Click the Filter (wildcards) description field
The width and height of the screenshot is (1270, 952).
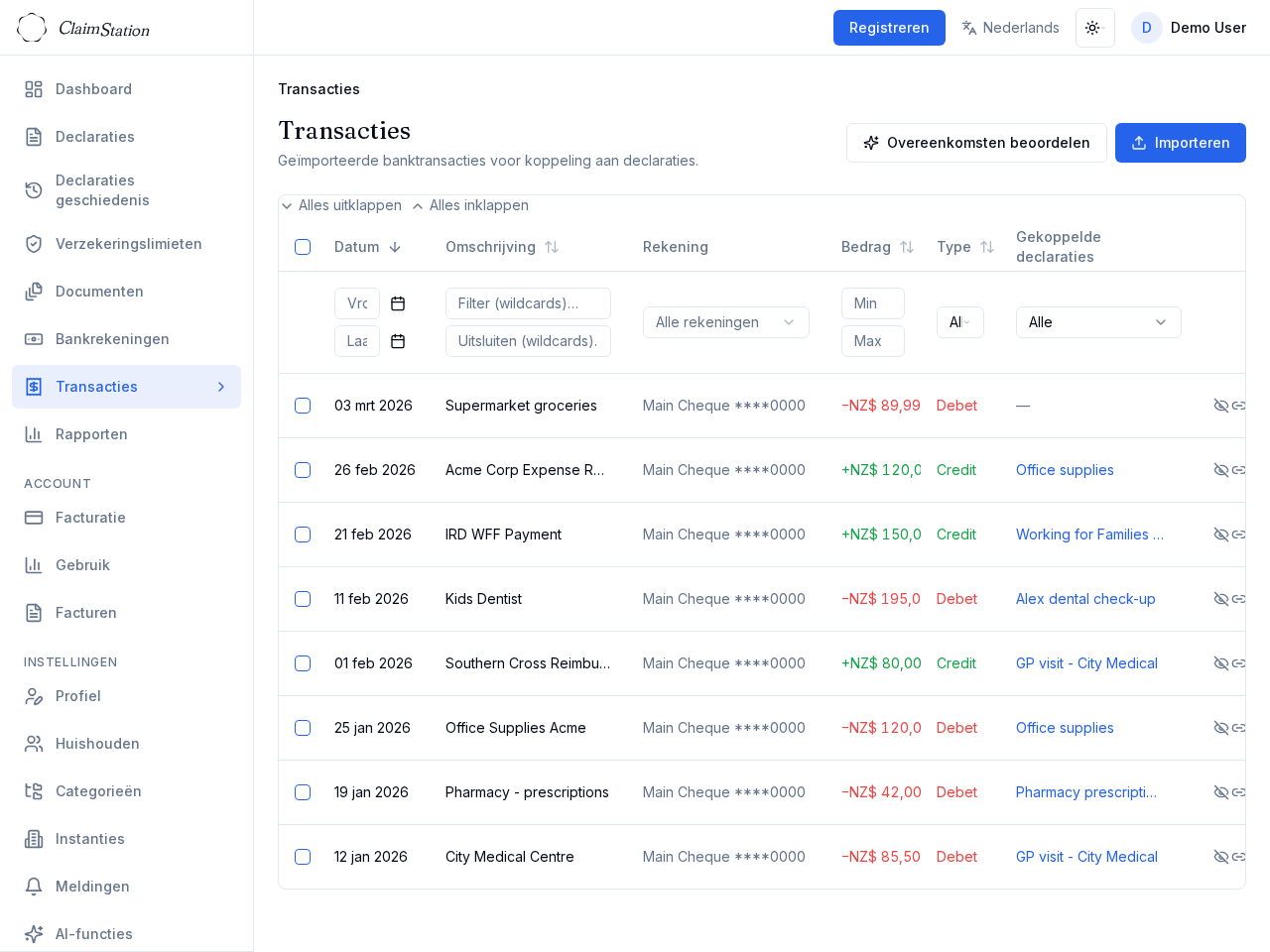pyautogui.click(x=528, y=303)
